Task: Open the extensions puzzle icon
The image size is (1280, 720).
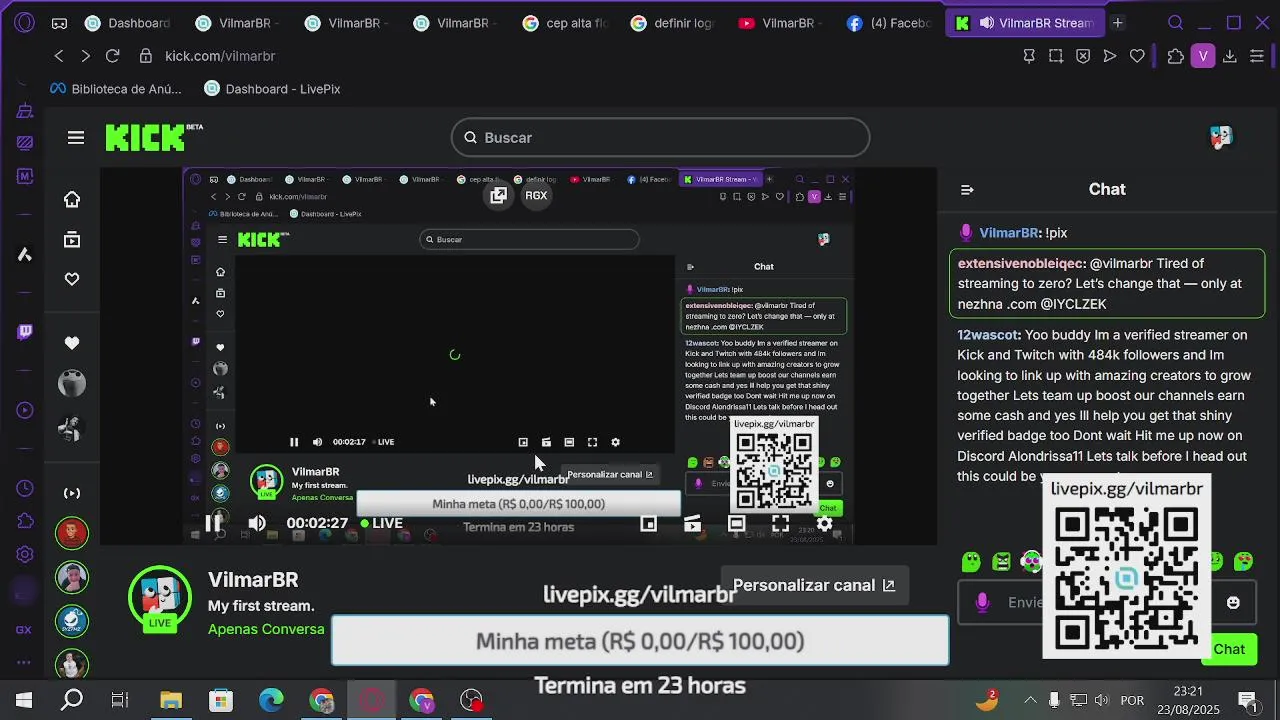Action: (1176, 56)
